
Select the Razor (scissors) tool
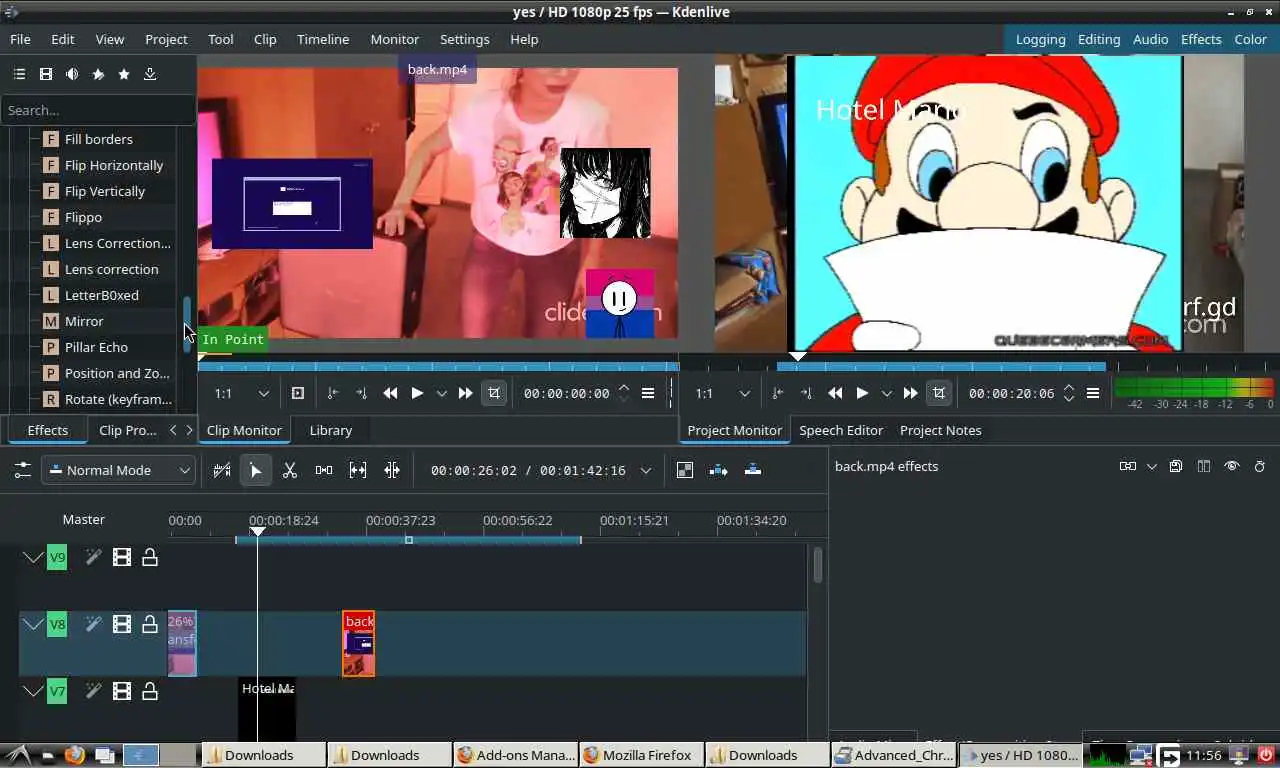(x=290, y=470)
